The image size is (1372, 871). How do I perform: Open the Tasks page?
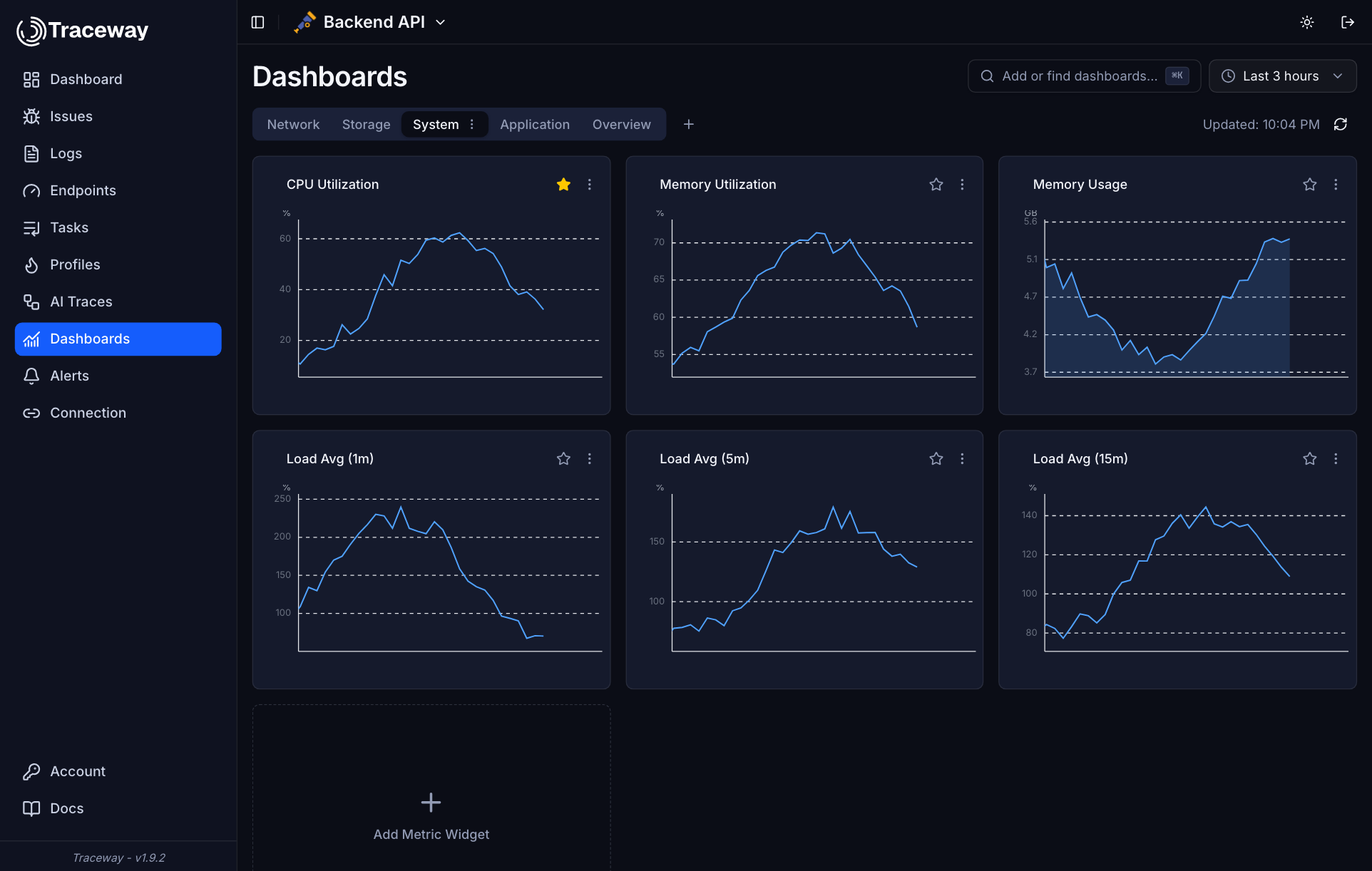coord(118,227)
